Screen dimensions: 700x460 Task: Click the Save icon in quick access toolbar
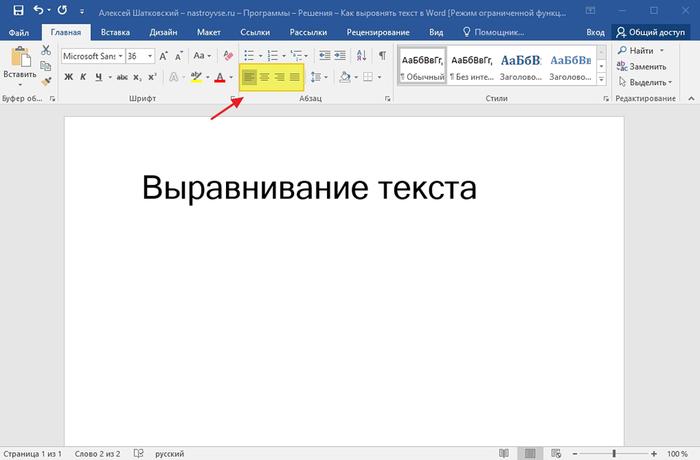17,10
